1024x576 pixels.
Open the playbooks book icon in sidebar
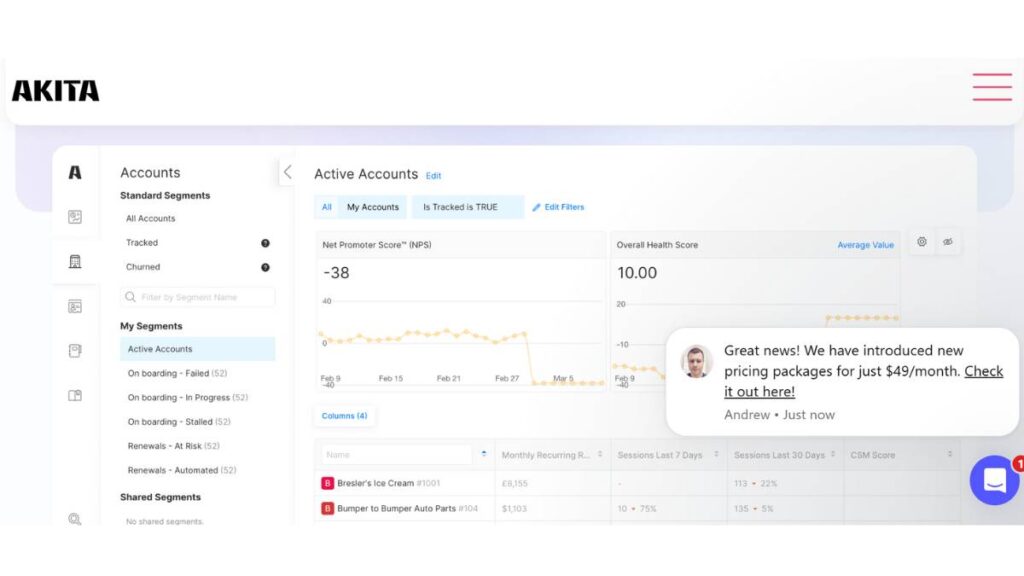pos(75,396)
